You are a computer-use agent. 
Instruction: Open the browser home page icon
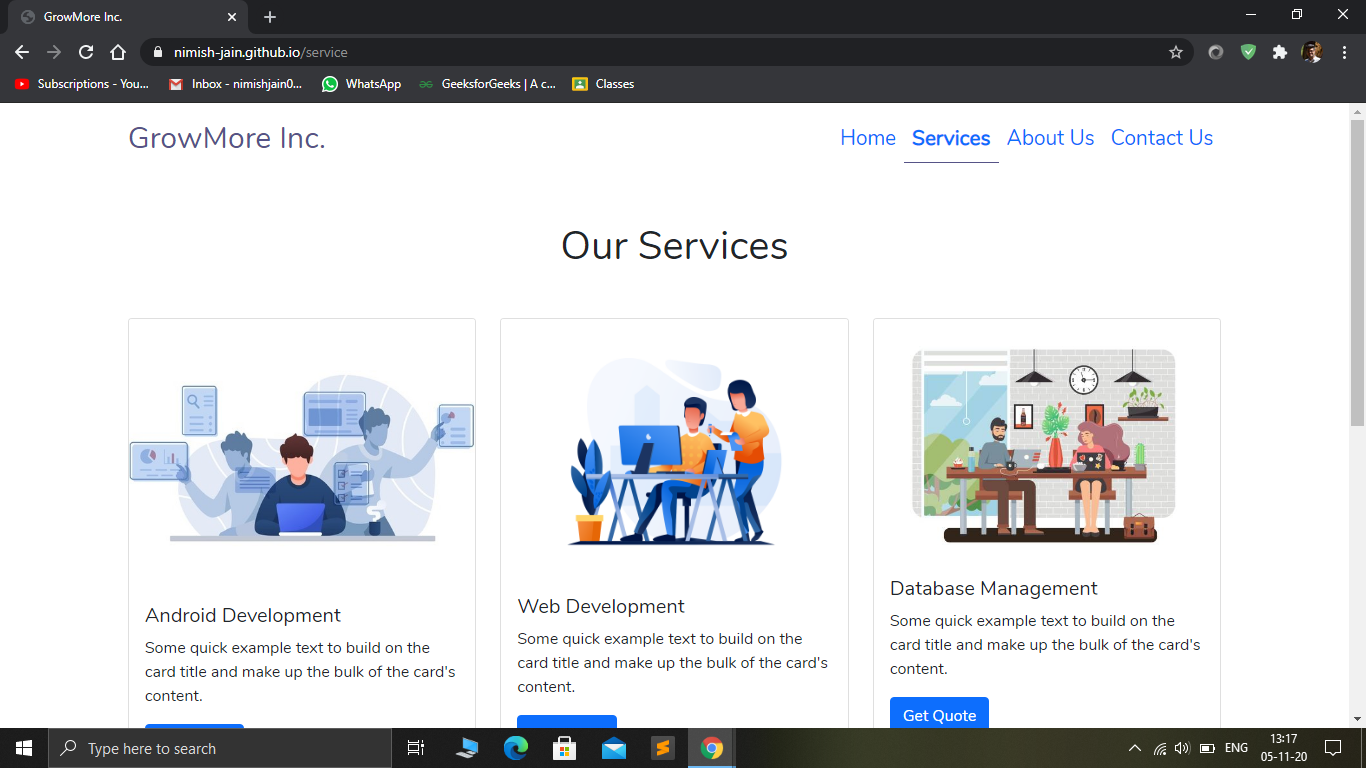click(118, 52)
